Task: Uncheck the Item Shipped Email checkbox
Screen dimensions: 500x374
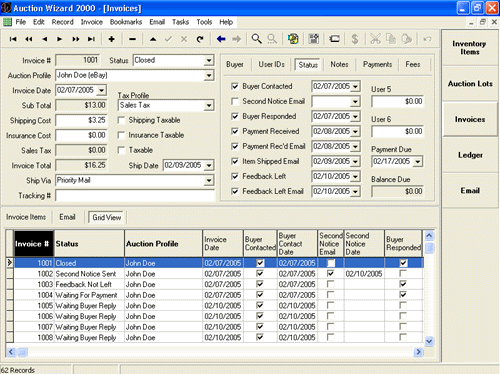Action: (x=235, y=161)
